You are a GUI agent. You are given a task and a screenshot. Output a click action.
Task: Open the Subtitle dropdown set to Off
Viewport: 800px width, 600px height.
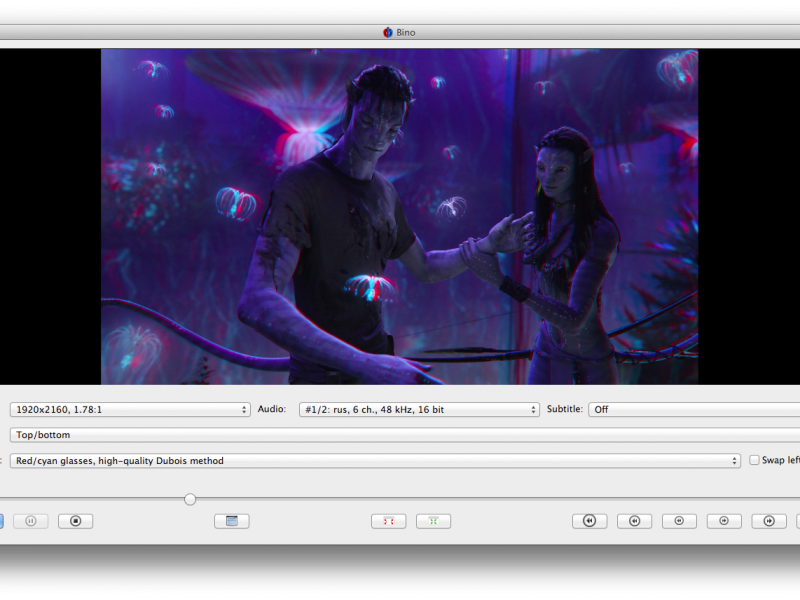[x=694, y=410]
